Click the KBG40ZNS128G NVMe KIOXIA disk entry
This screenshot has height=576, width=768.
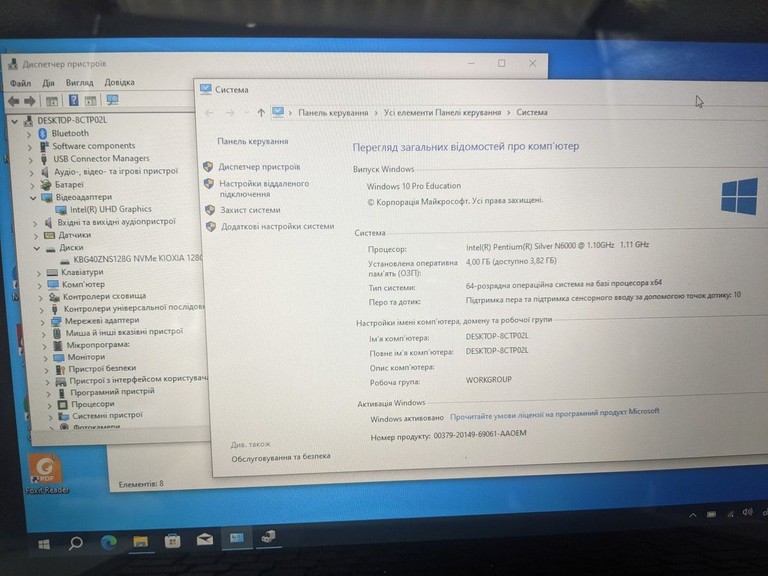point(137,259)
